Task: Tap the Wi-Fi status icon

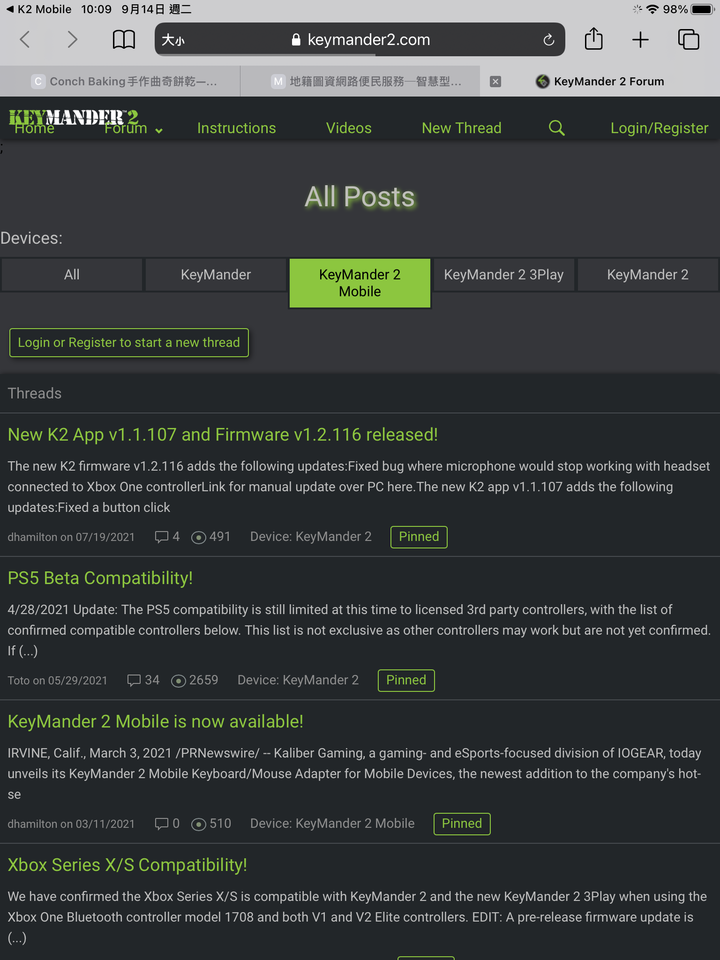Action: [653, 9]
